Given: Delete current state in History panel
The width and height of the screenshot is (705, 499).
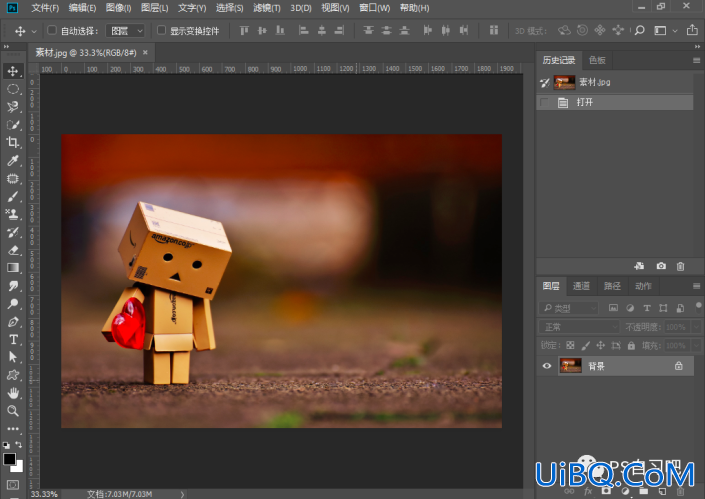Looking at the screenshot, I should [680, 266].
